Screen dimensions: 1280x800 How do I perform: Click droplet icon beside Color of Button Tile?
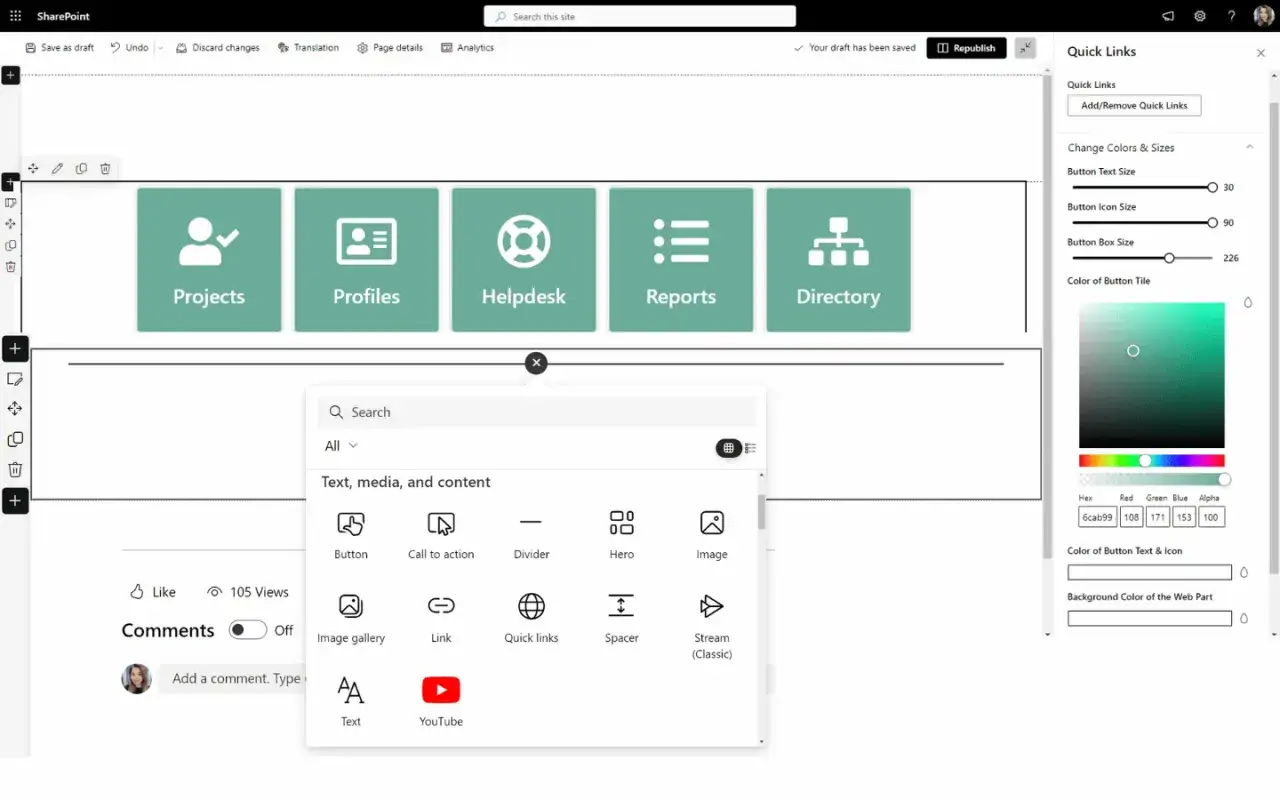tap(1248, 302)
